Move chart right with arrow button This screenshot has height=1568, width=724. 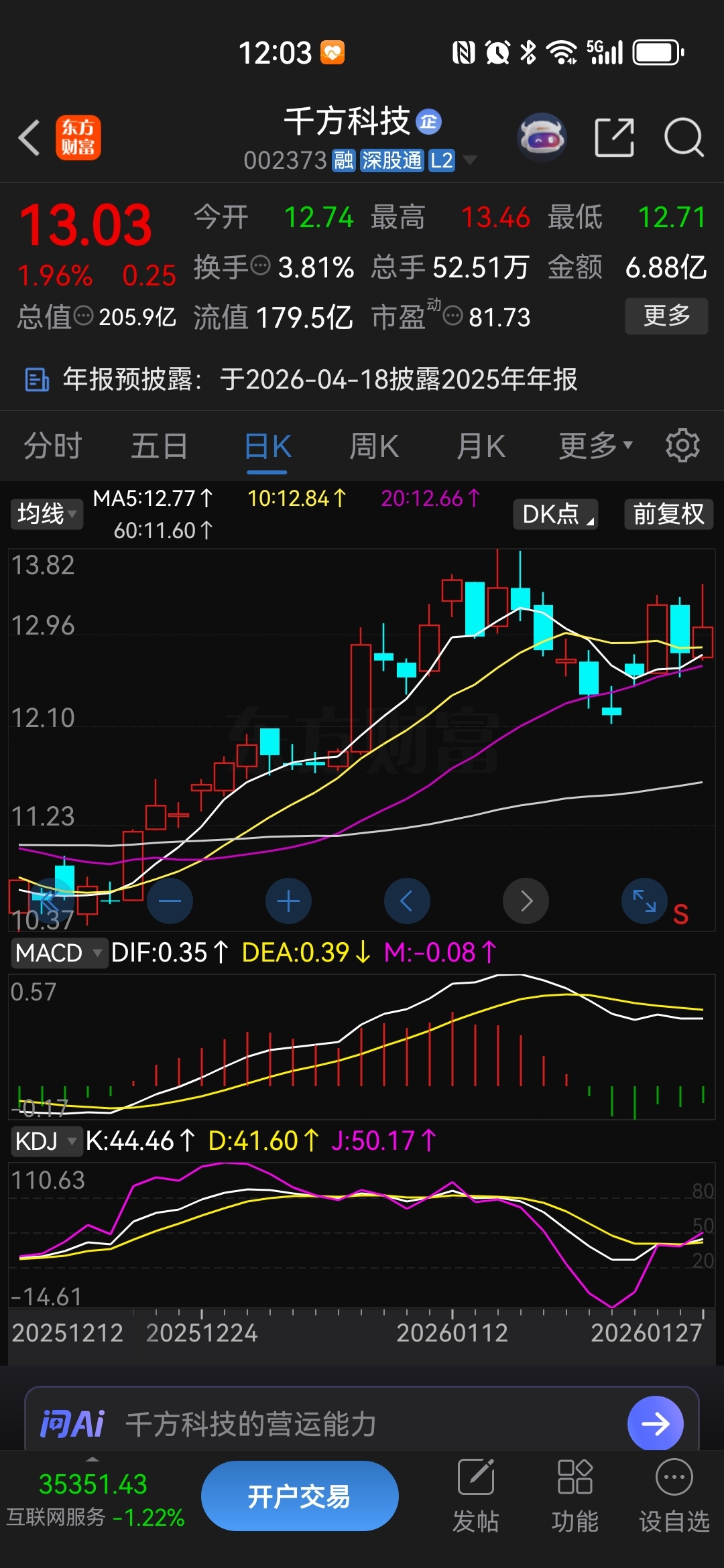point(526,901)
